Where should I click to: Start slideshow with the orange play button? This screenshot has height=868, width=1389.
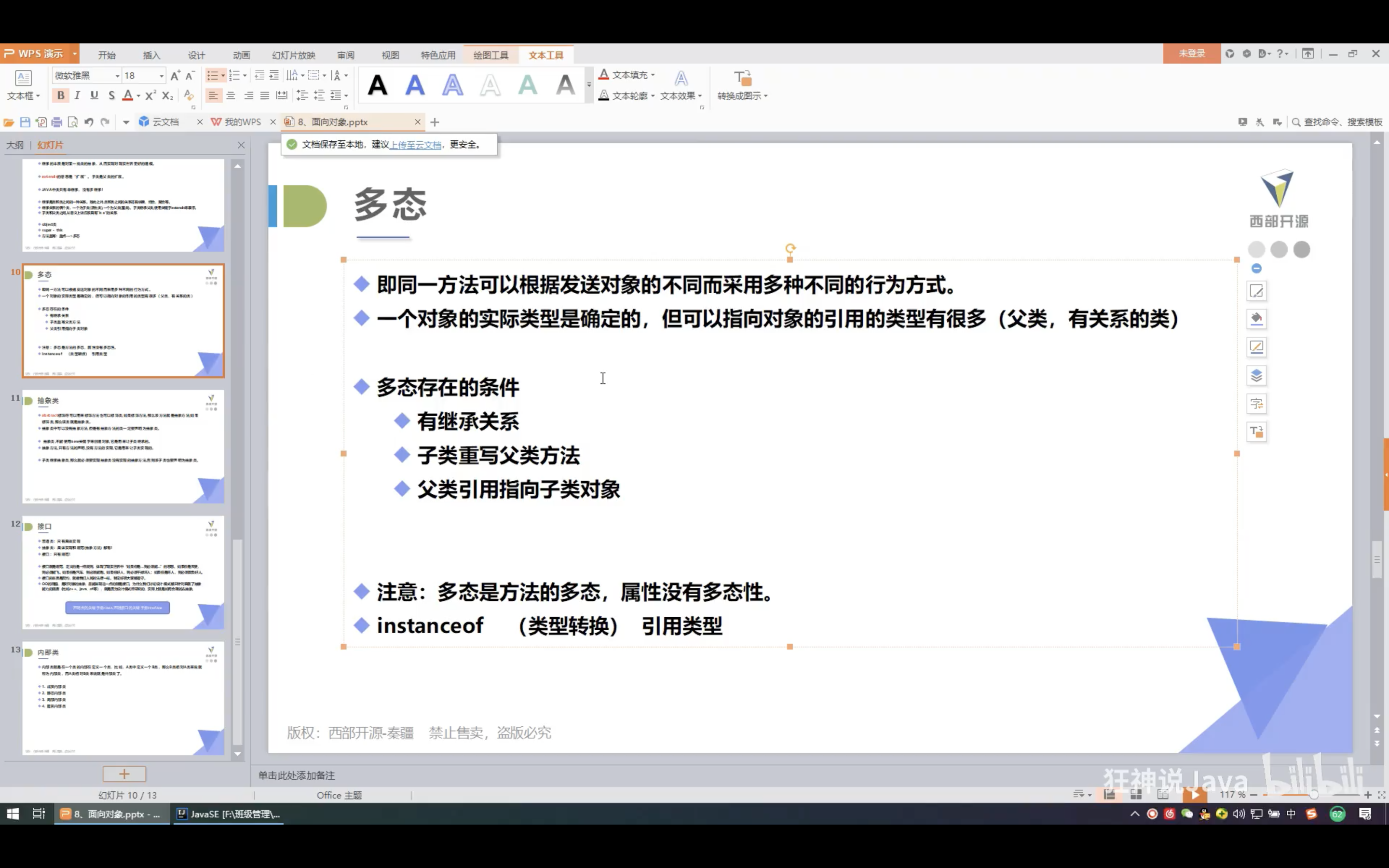[x=1195, y=795]
